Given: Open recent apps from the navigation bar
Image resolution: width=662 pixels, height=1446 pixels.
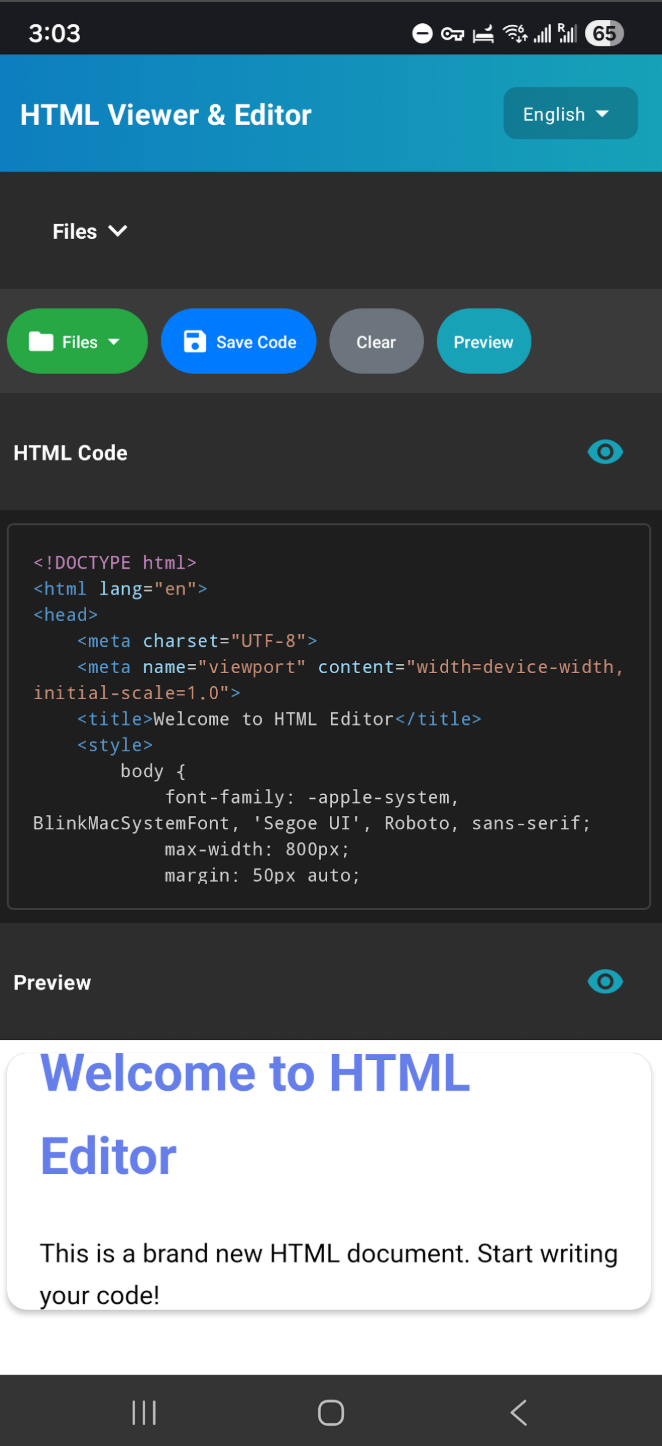Looking at the screenshot, I should click(143, 1412).
